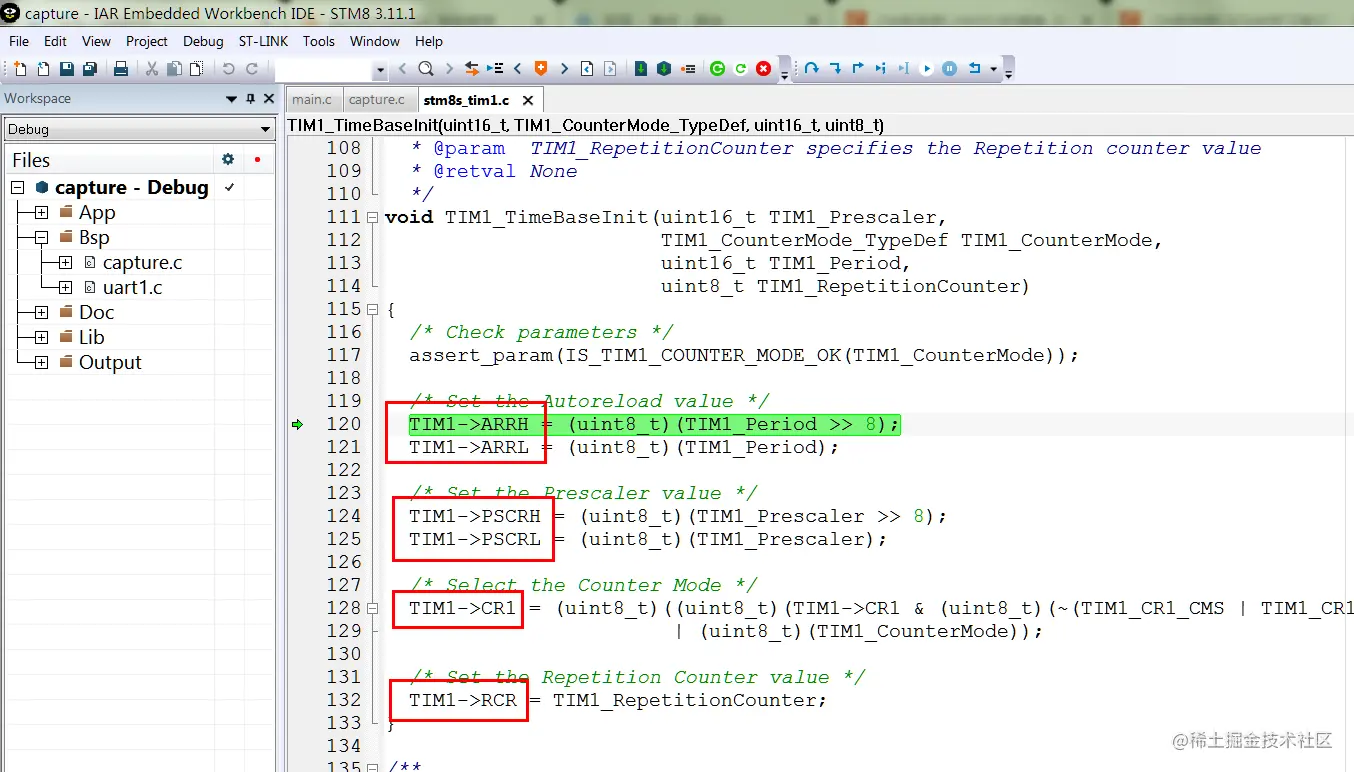The image size is (1354, 772).
Task: Toggle bookmark with the orange shield icon
Action: (x=540, y=69)
